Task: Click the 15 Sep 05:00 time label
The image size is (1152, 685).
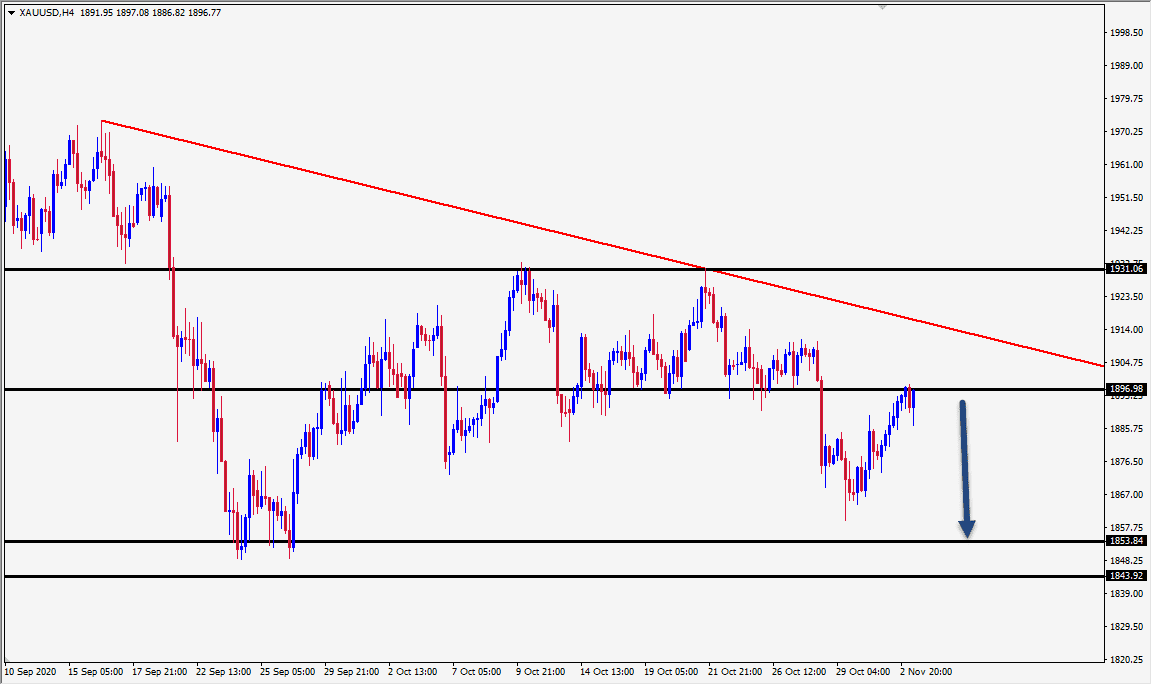Action: pos(96,672)
